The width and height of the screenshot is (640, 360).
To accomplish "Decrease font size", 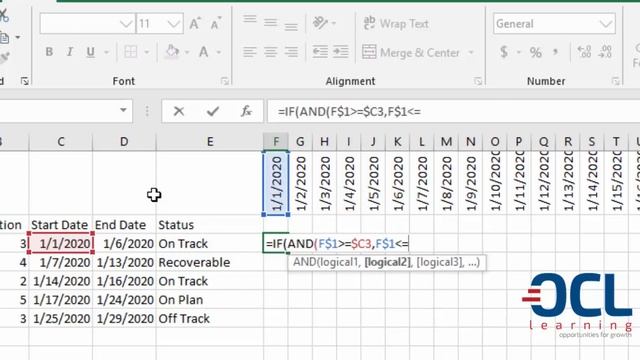I will [x=216, y=24].
